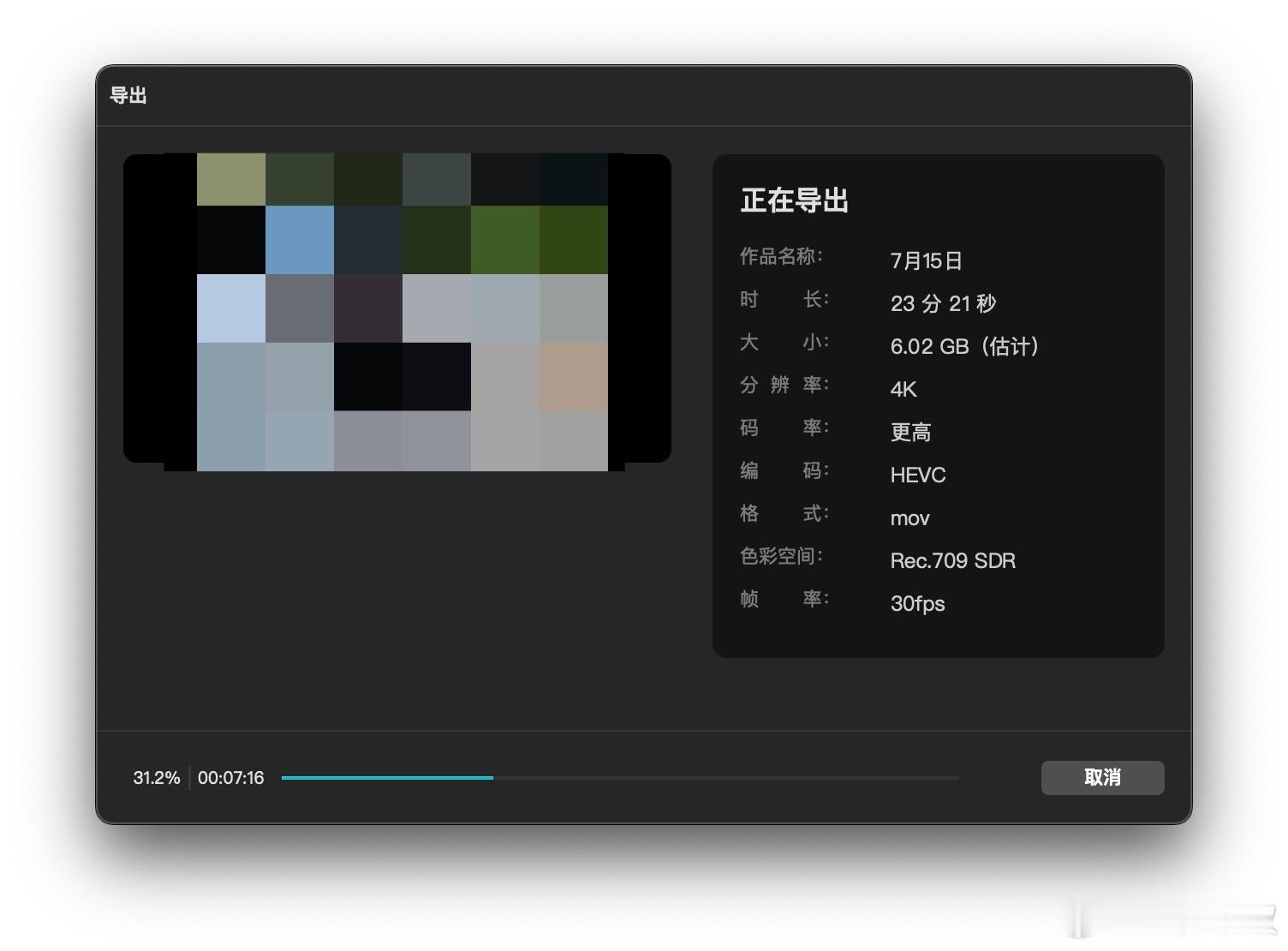Click the elapsed time 00:07:16
The image size is (1288, 951).
tap(231, 778)
